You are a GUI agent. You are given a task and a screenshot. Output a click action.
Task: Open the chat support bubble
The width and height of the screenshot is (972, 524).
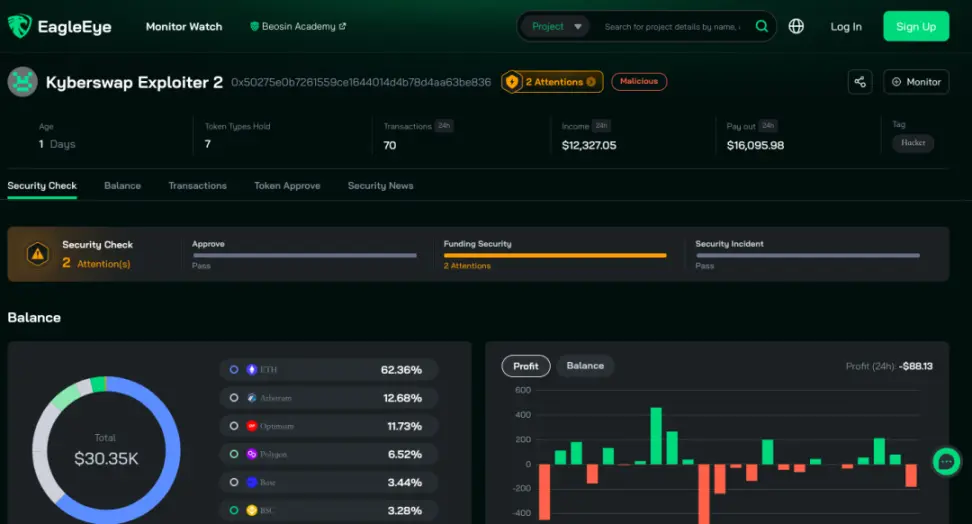click(947, 461)
